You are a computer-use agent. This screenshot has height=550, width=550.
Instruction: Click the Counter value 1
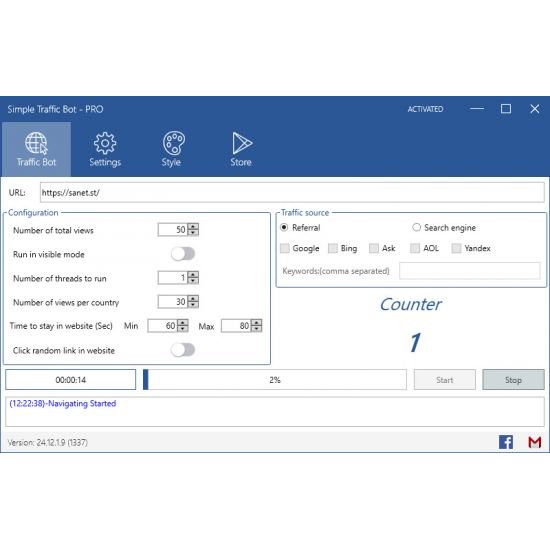pos(415,342)
